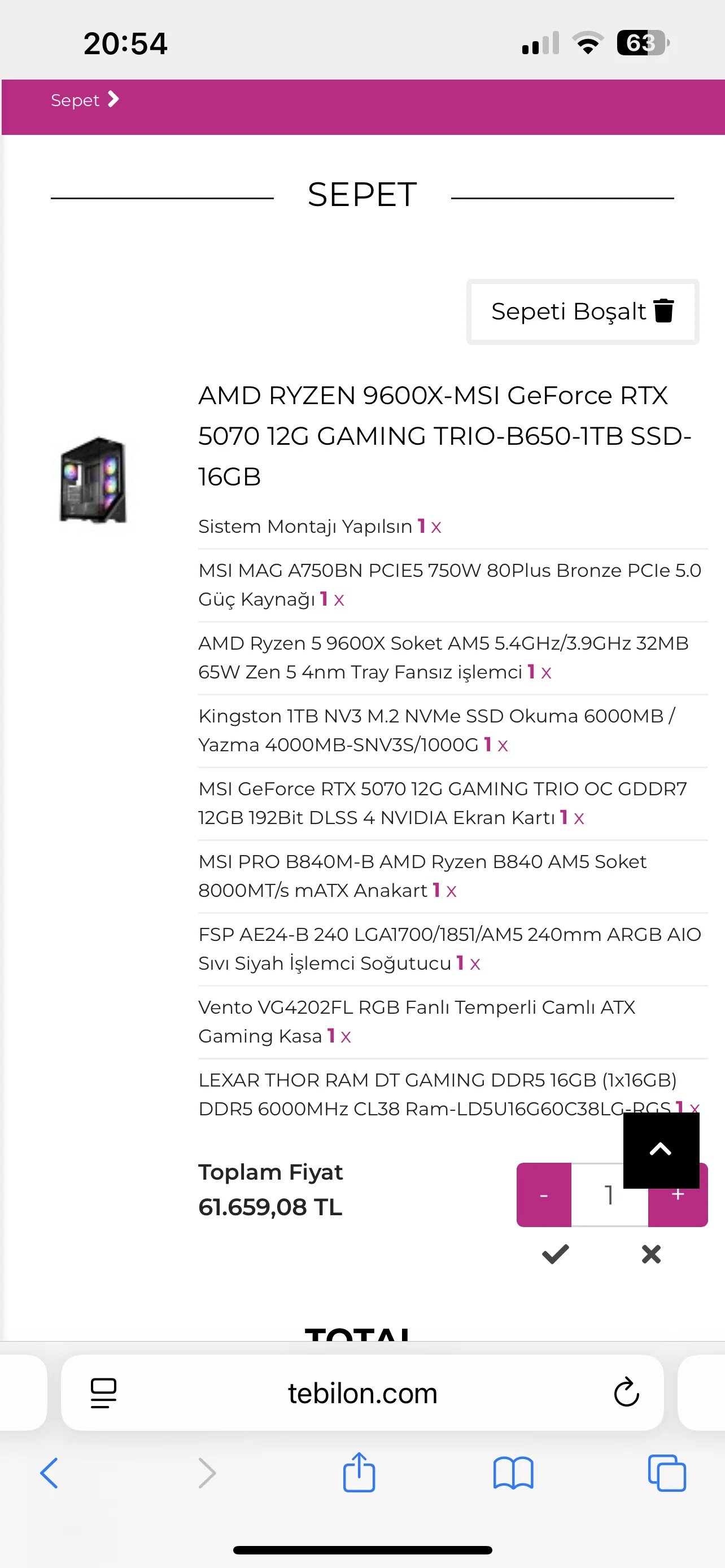Viewport: 725px width, 1568px height.
Task: Go back with Safari back arrow
Action: coord(49,1473)
